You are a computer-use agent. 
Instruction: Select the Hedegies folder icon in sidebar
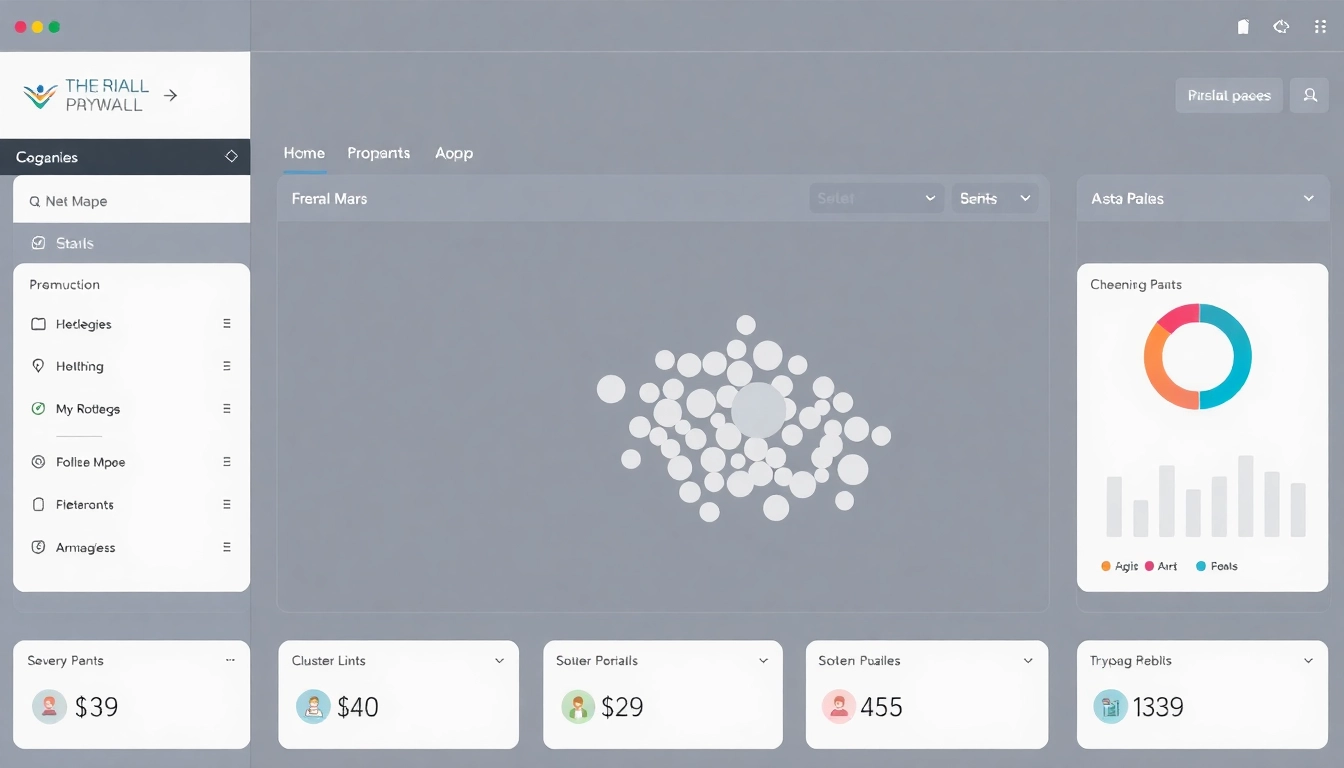pos(37,324)
